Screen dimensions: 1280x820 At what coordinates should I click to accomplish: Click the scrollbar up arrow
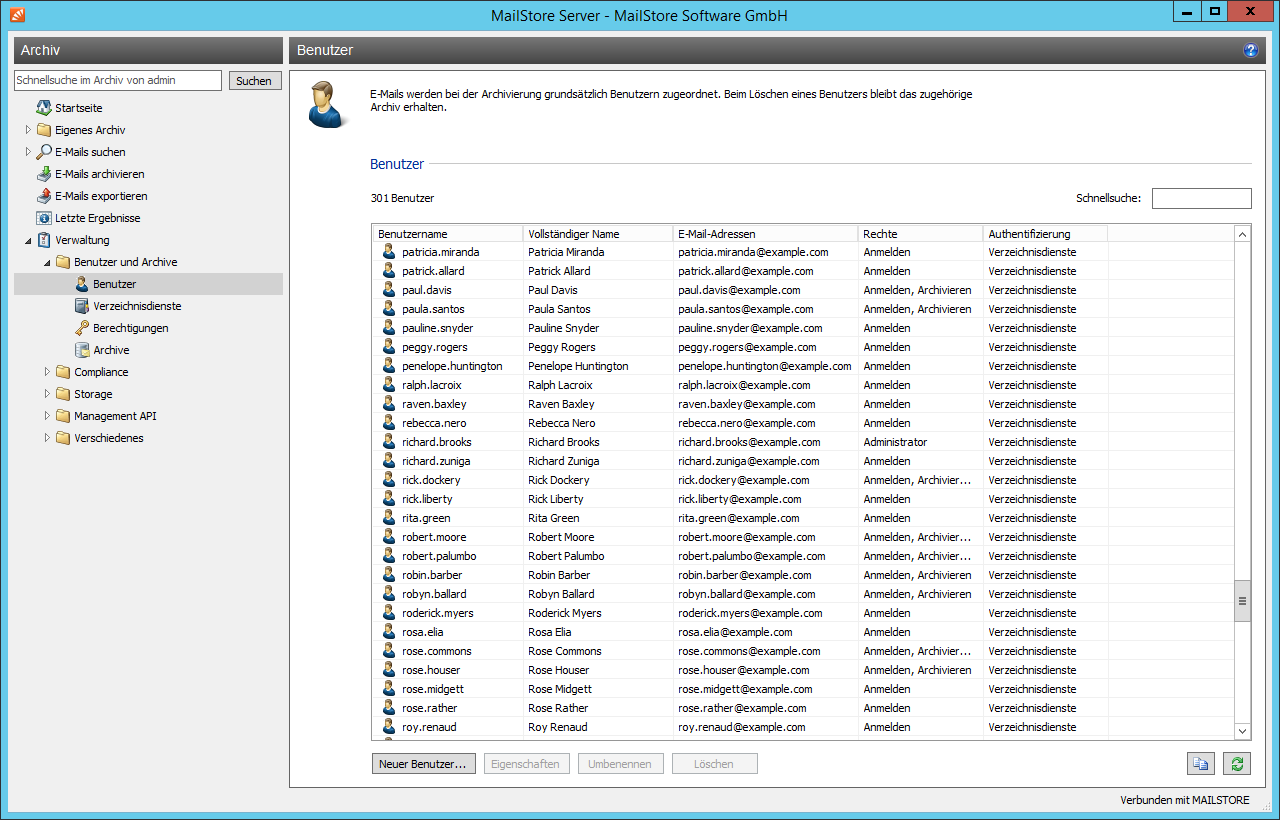(1243, 234)
